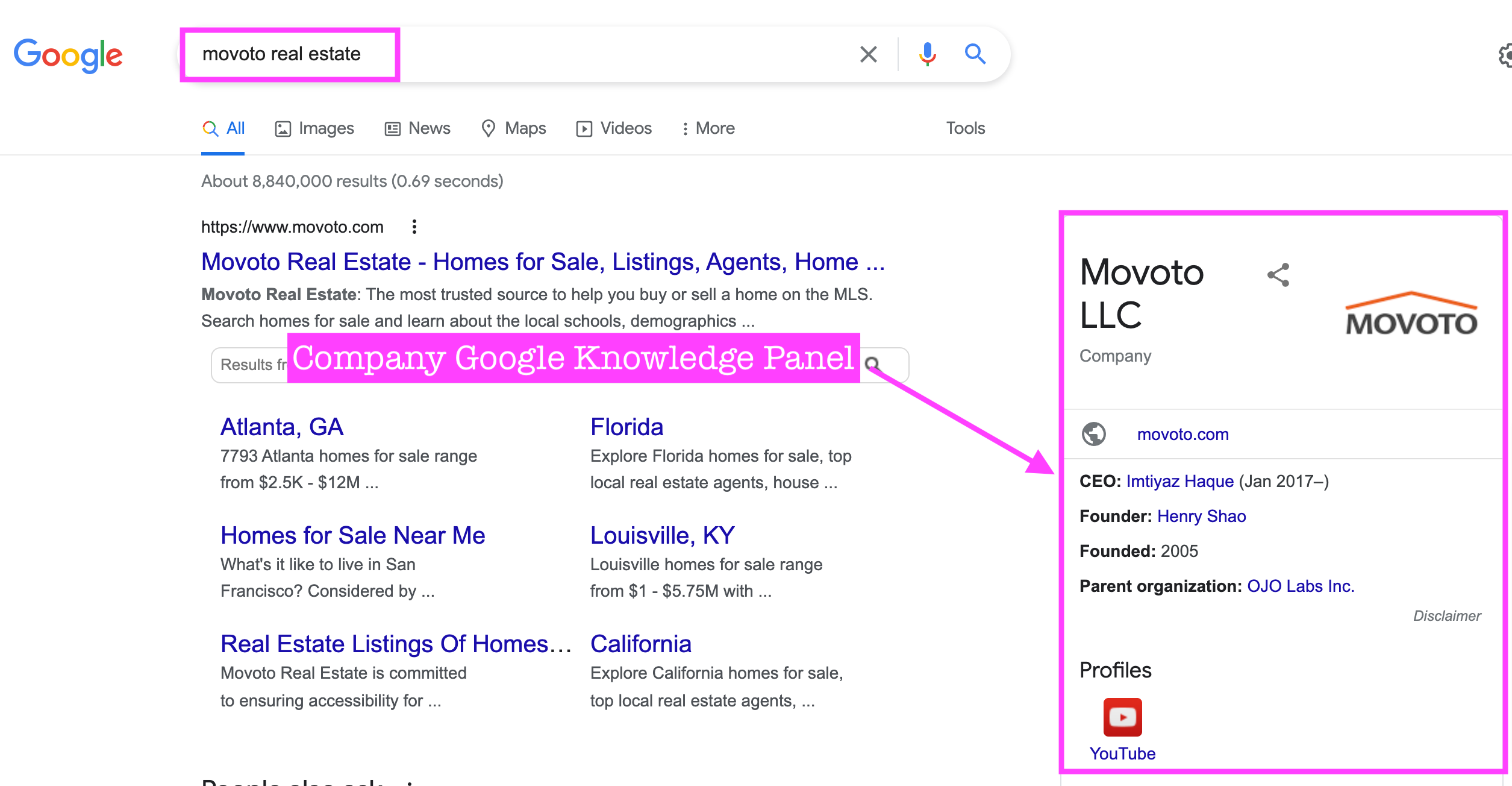The image size is (1512, 786).
Task: Open the Henry Shao founder link
Action: point(1201,516)
